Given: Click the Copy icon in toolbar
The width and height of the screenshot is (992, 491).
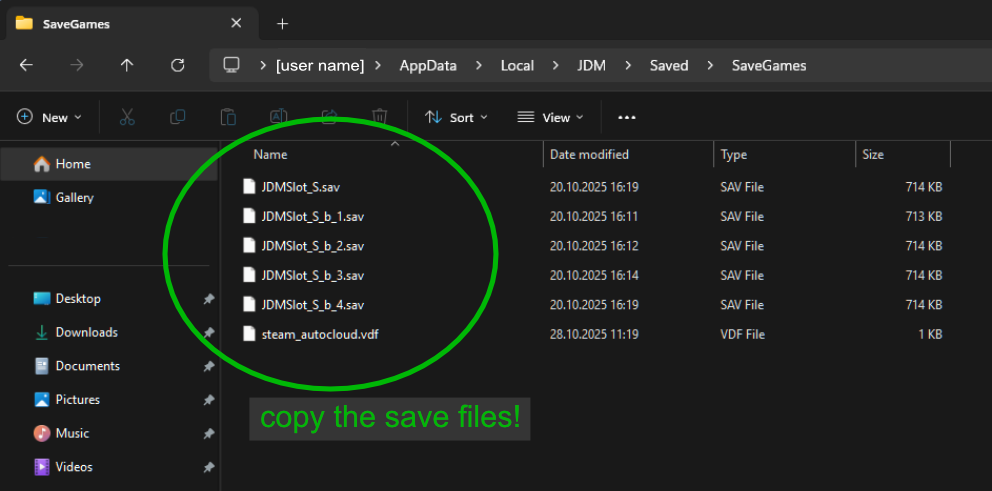Looking at the screenshot, I should 178,117.
